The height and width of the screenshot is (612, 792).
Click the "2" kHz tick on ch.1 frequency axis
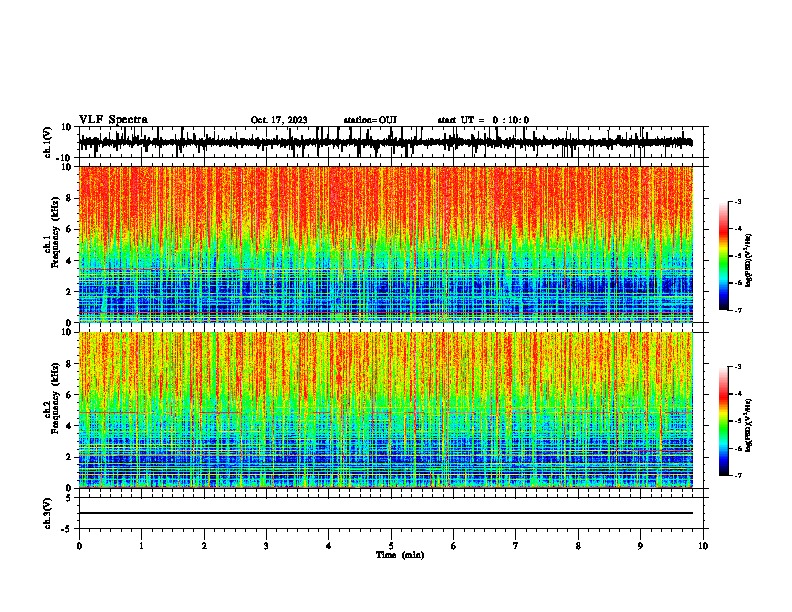pos(69,291)
